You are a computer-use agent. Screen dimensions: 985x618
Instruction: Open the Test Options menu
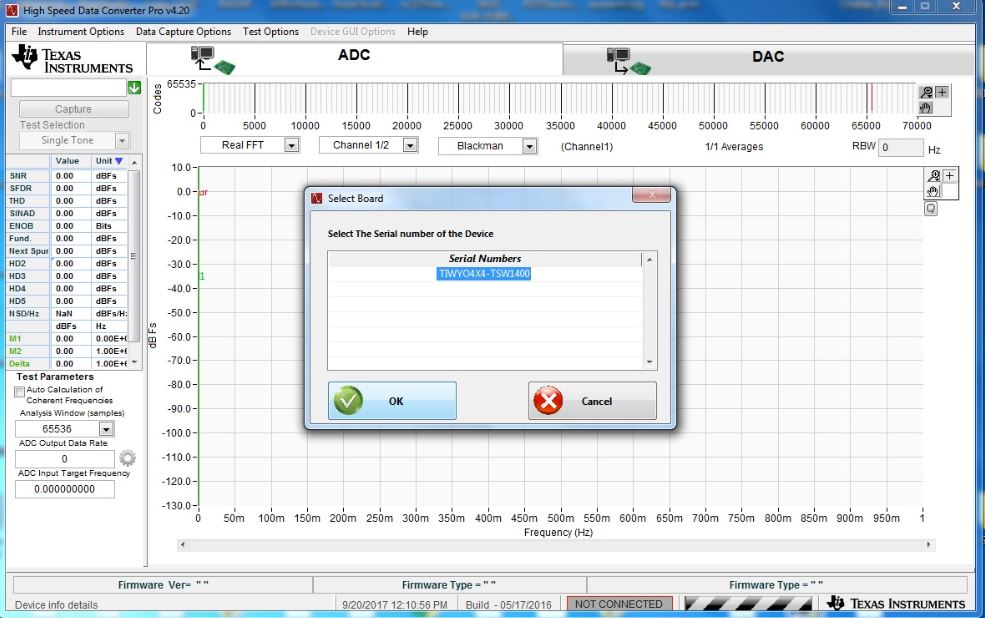(271, 31)
